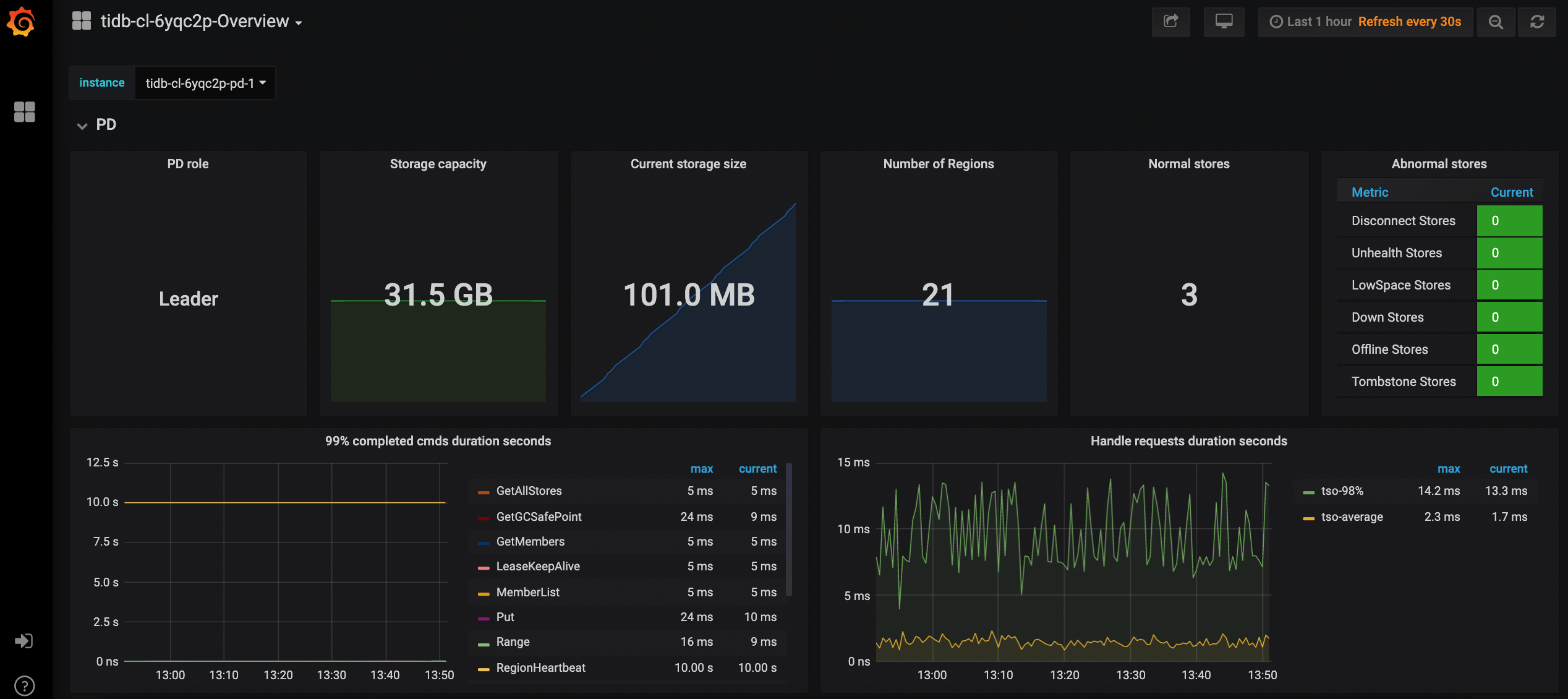Open the sign-in icon at bottom sidebar
The width and height of the screenshot is (1568, 699).
tap(23, 641)
